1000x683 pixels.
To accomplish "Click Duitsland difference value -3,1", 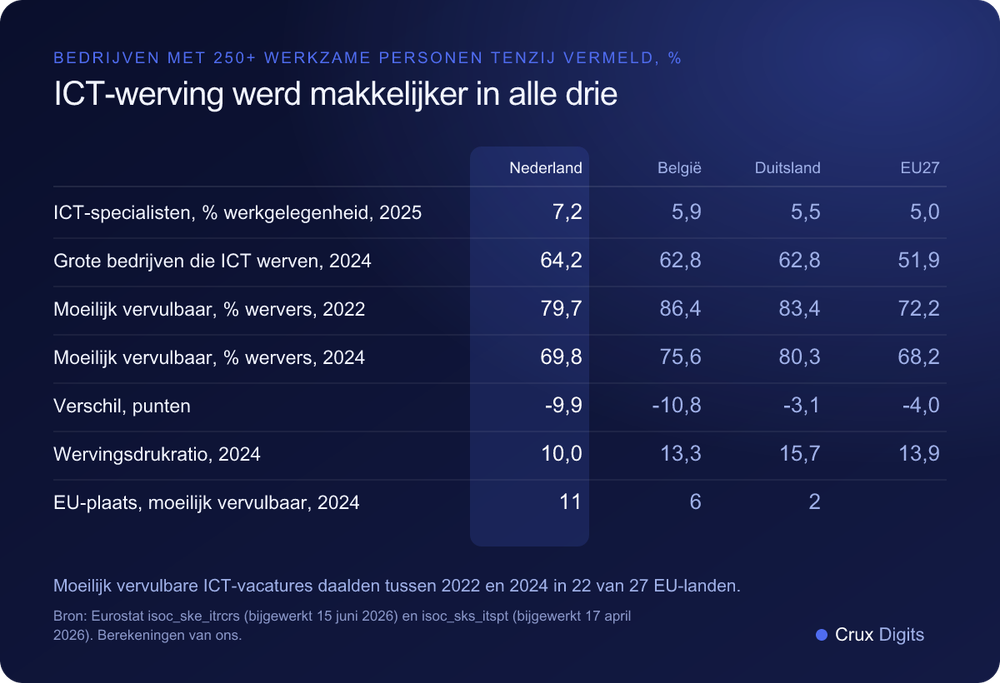I will tap(802, 406).
